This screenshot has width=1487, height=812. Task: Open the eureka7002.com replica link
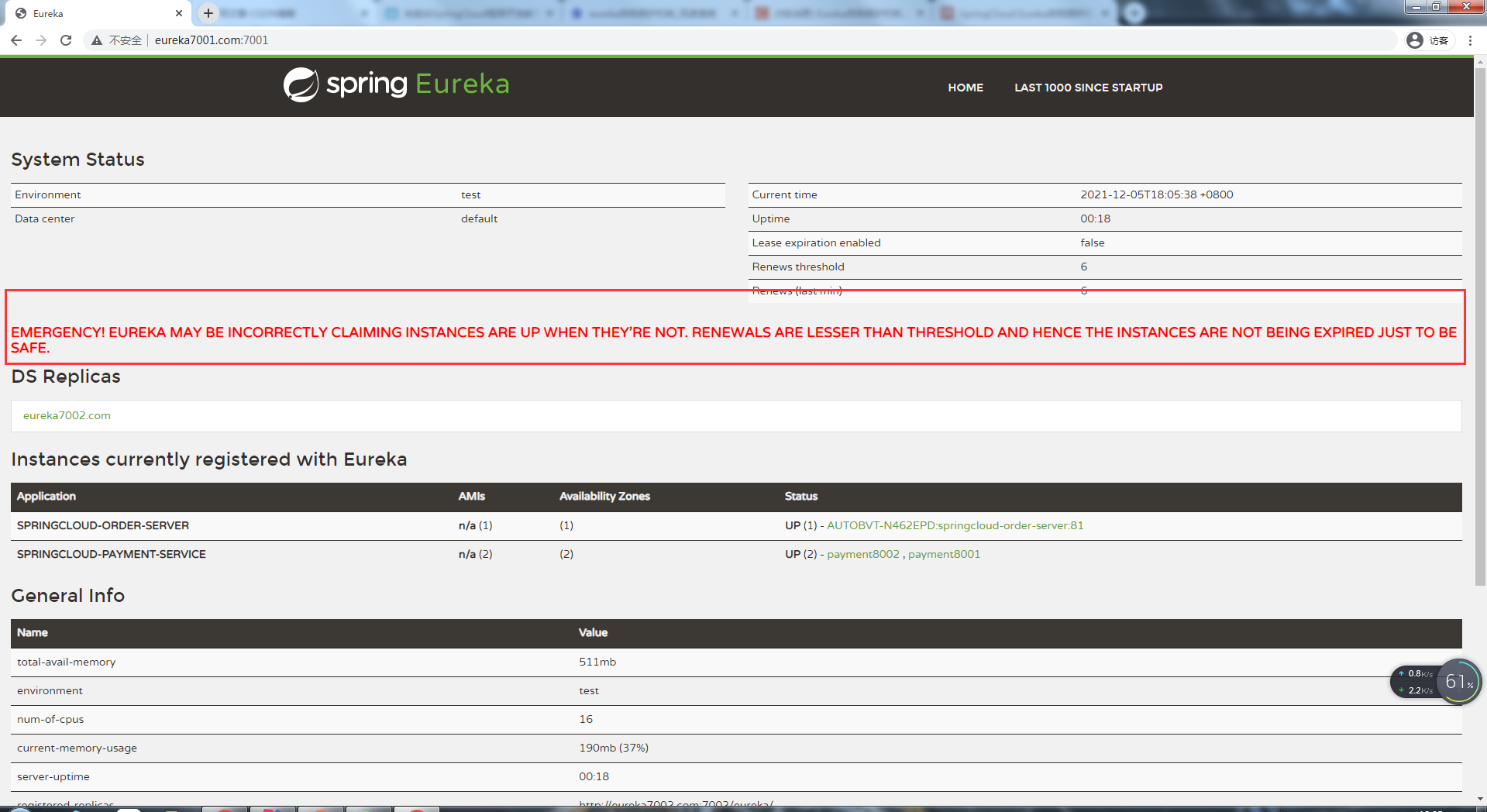coord(67,415)
